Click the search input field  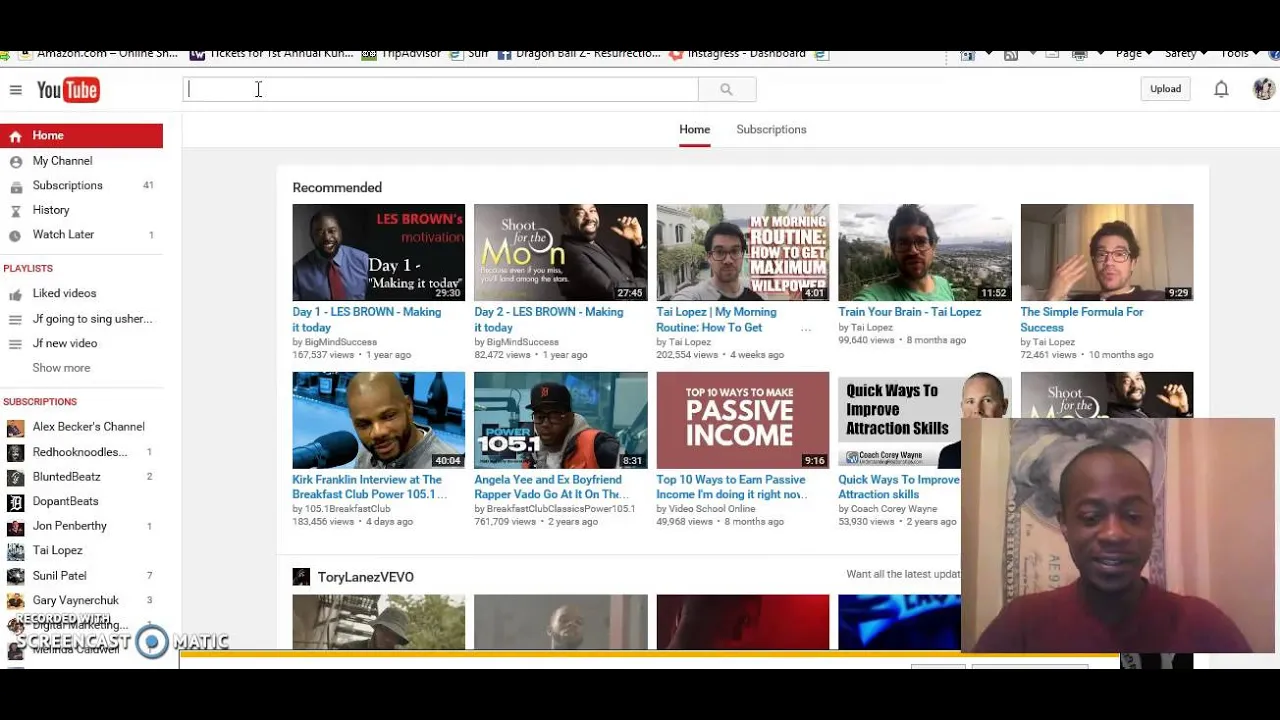441,89
